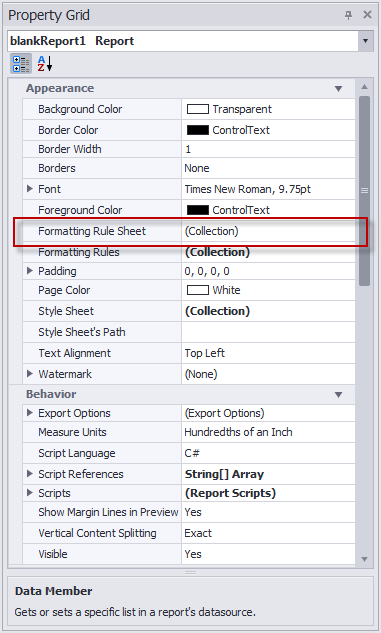Viewport: 381px width, 633px height.
Task: Expand the Font property
Action: tap(30, 189)
